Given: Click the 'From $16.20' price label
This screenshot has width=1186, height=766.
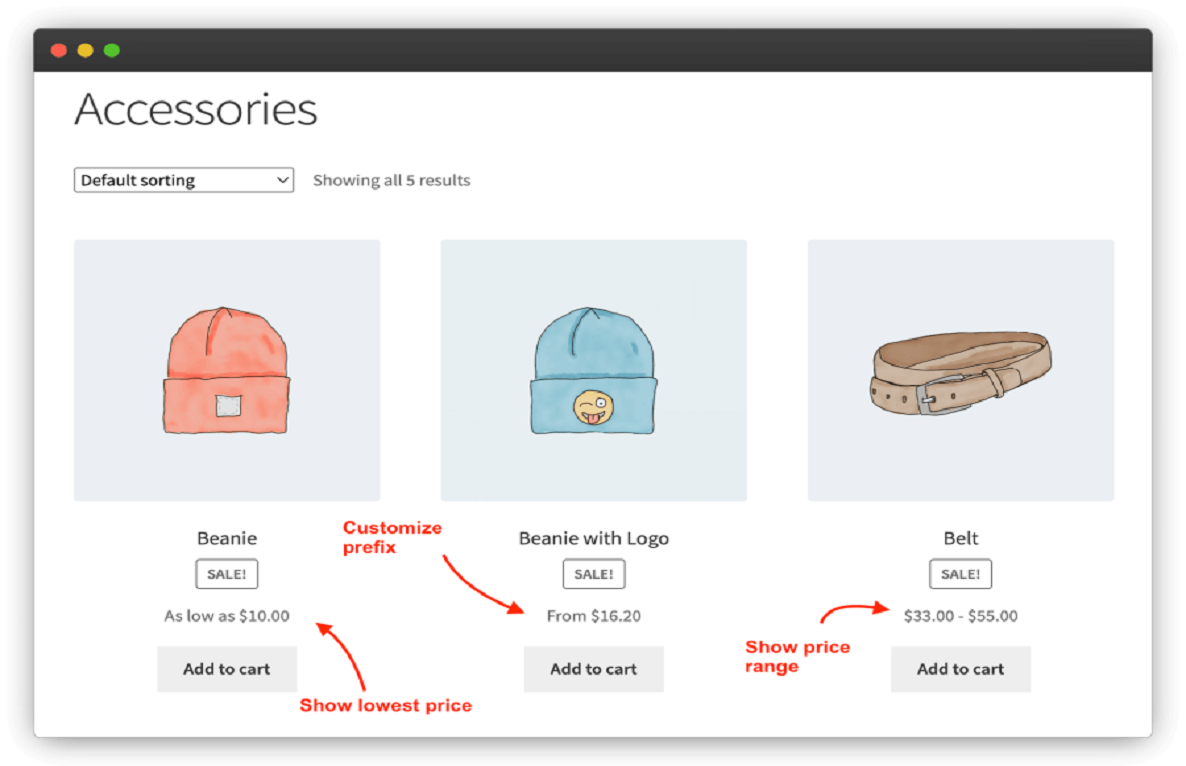Looking at the screenshot, I should tap(593, 616).
